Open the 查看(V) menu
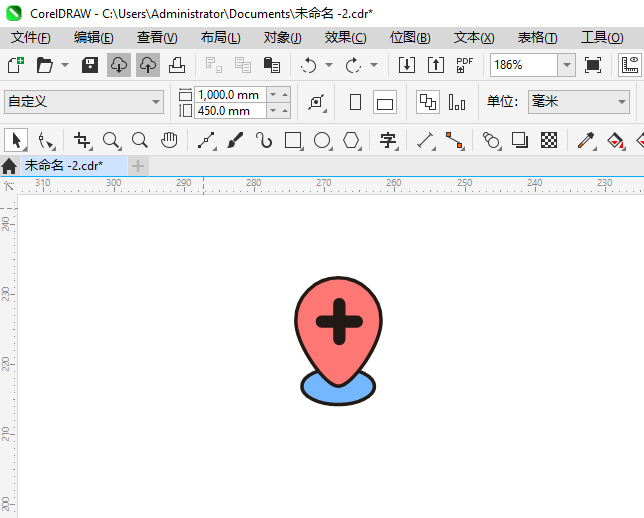644x518 pixels. coord(157,38)
